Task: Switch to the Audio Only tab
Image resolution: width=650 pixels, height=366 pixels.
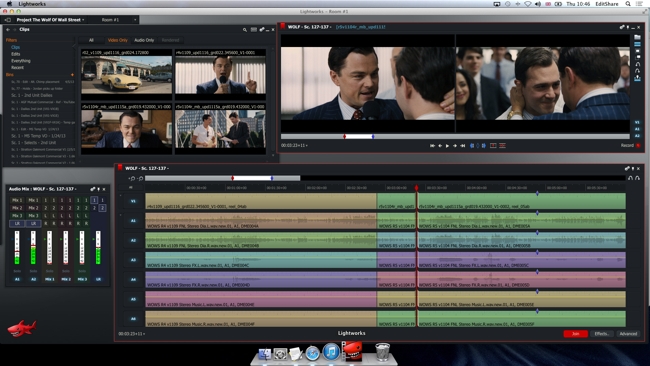Action: pyautogui.click(x=144, y=40)
